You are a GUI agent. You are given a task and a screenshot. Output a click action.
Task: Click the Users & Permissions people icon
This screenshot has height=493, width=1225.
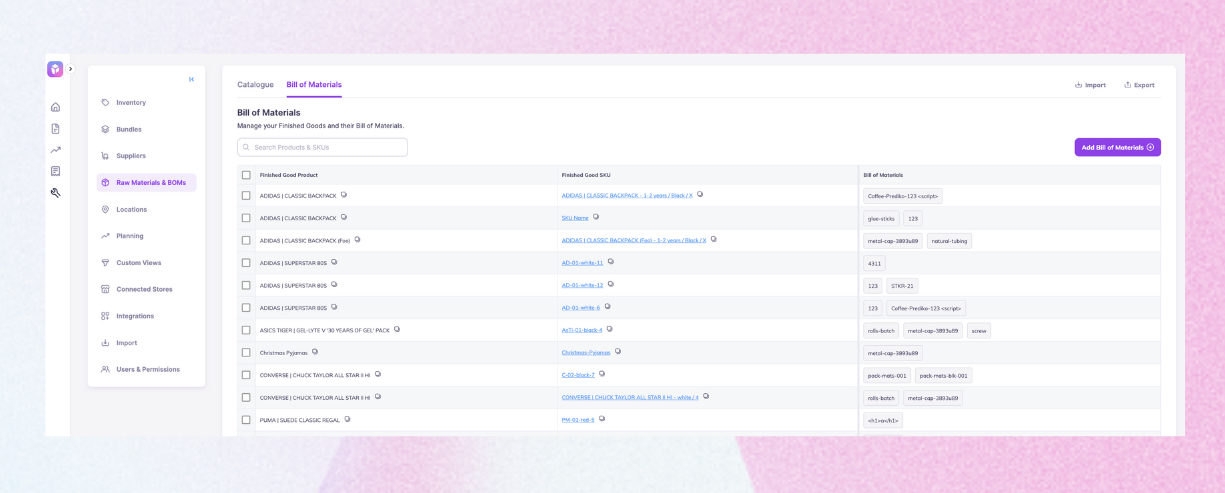point(105,369)
